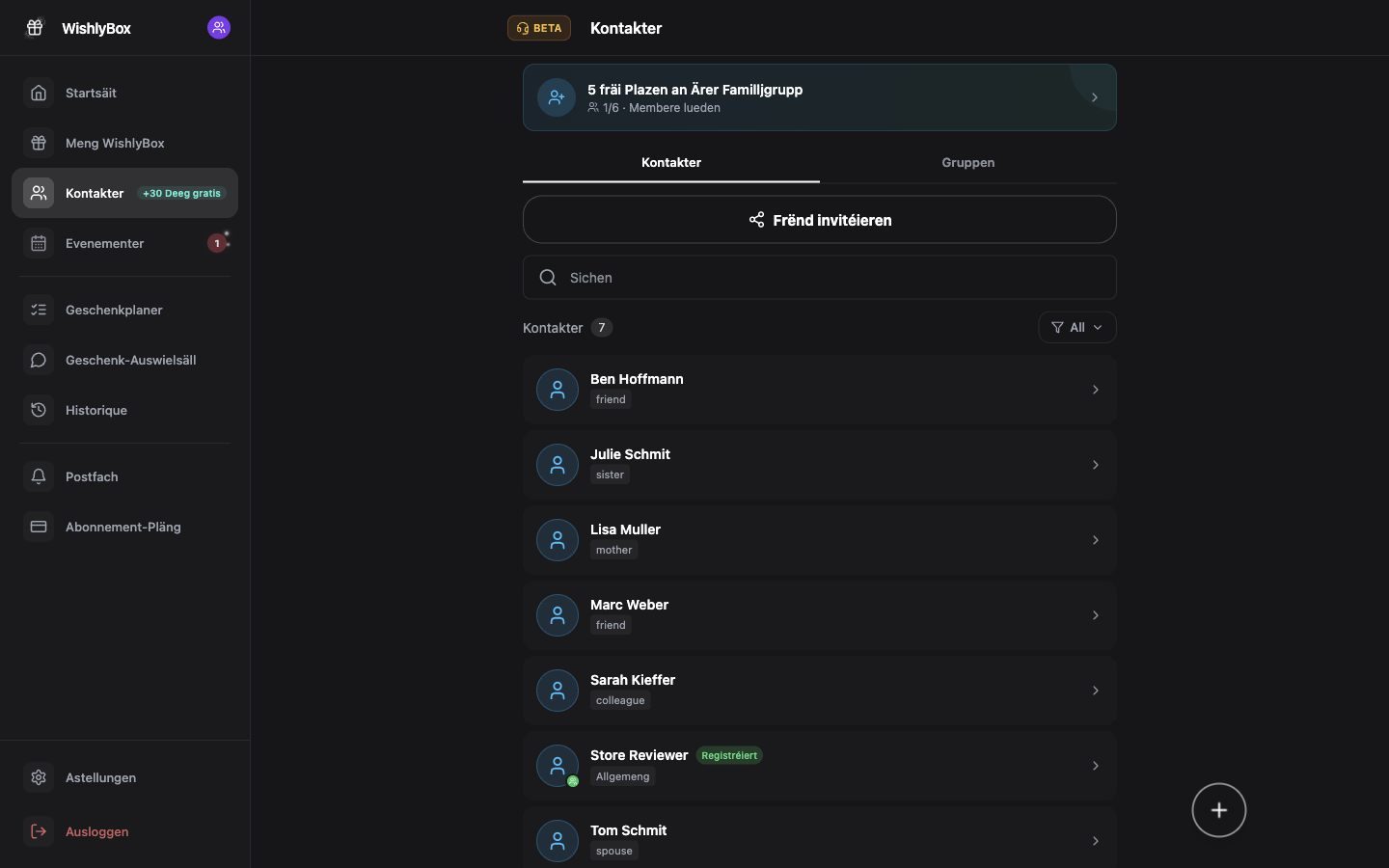The width and height of the screenshot is (1389, 868).
Task: Expand Sarah Kieffer row chevron
Action: click(x=1096, y=691)
